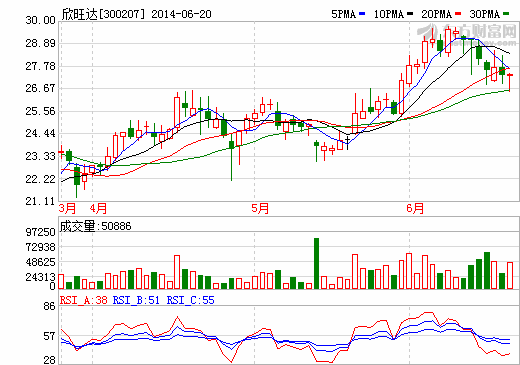Click the 97250 volume axis label
Image resolution: width=520 pixels, height=365 pixels.
click(41, 232)
